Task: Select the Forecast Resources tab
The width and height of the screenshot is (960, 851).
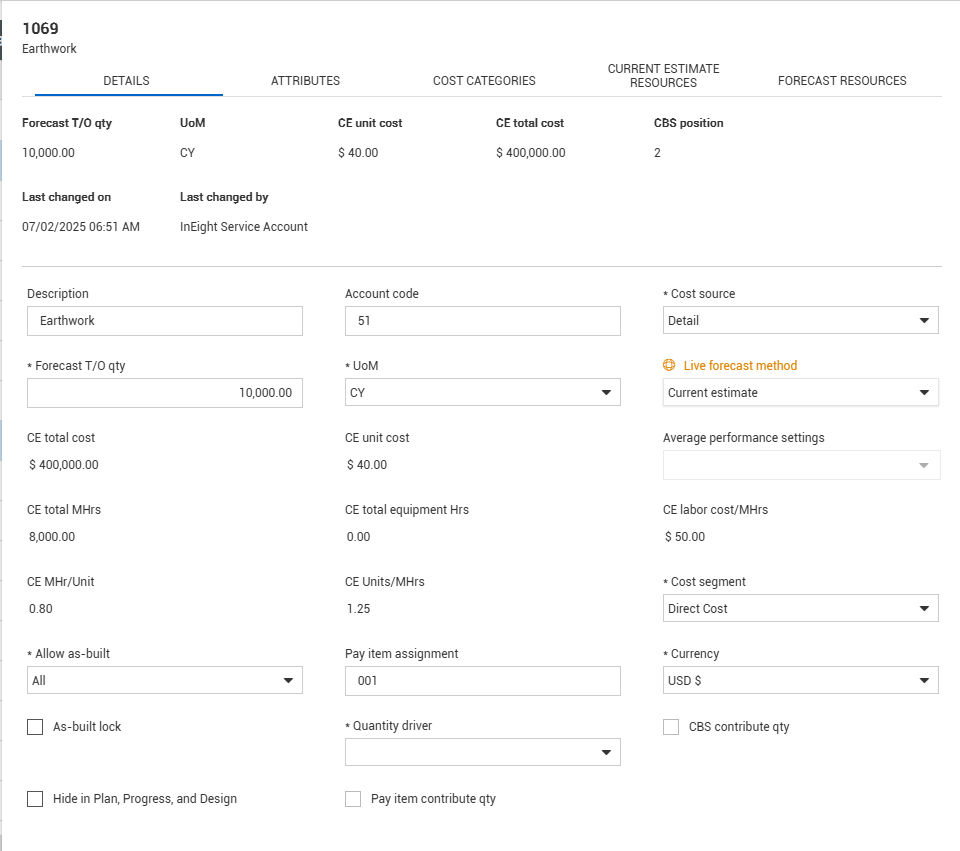Action: click(x=842, y=81)
